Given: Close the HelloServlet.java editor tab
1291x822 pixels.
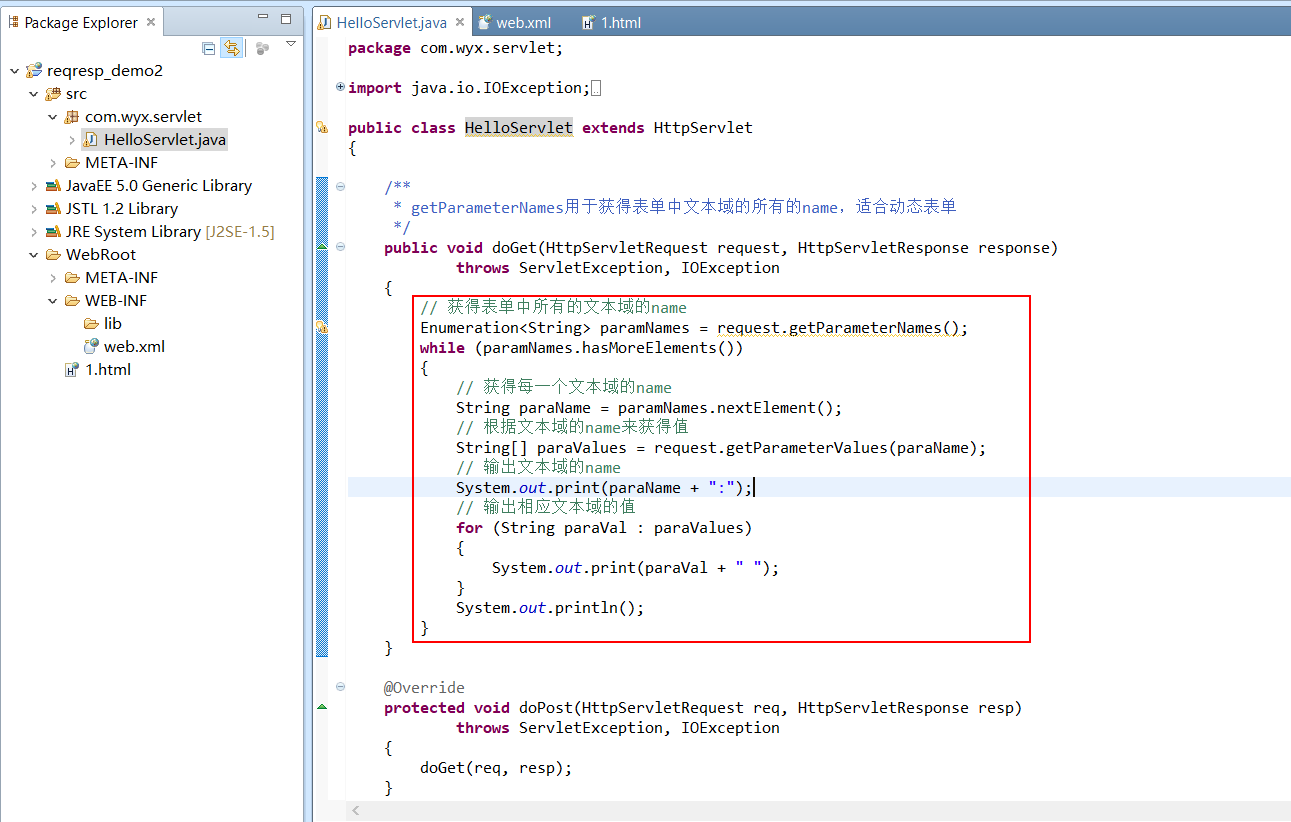Looking at the screenshot, I should pyautogui.click(x=460, y=22).
